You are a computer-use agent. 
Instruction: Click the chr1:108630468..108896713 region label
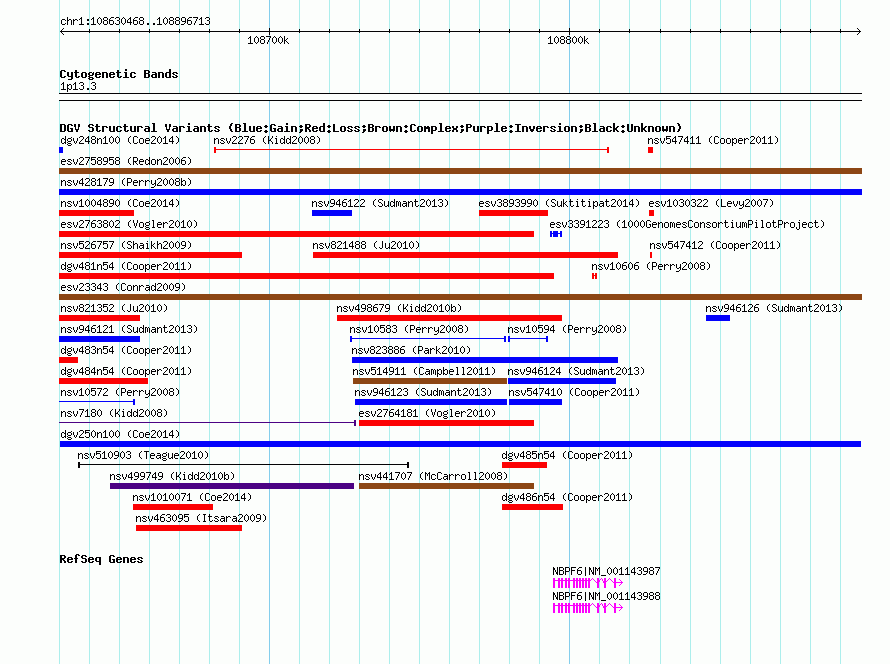[x=135, y=21]
